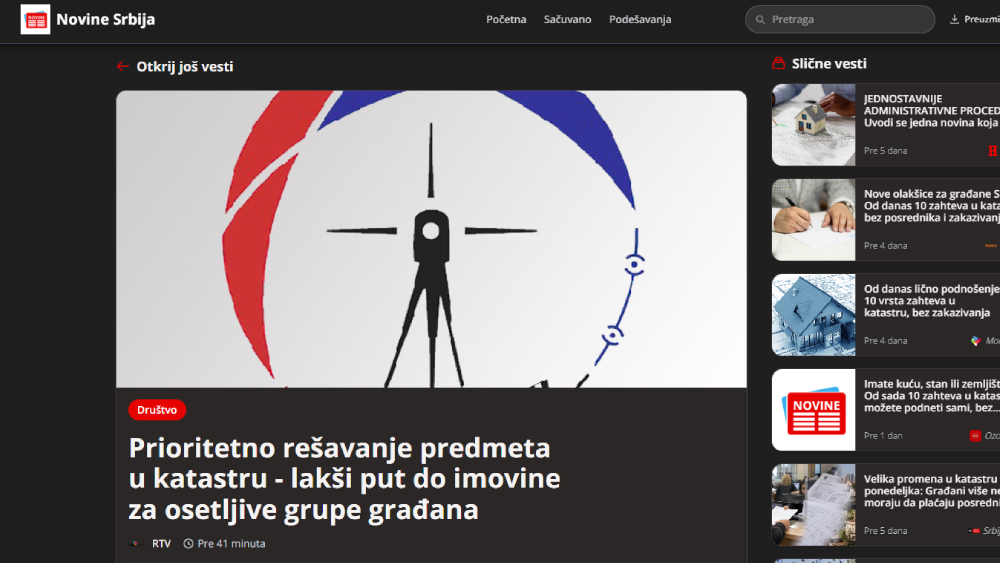Image resolution: width=1000 pixels, height=563 pixels.
Task: Go to the Početna menu item
Action: pos(506,19)
